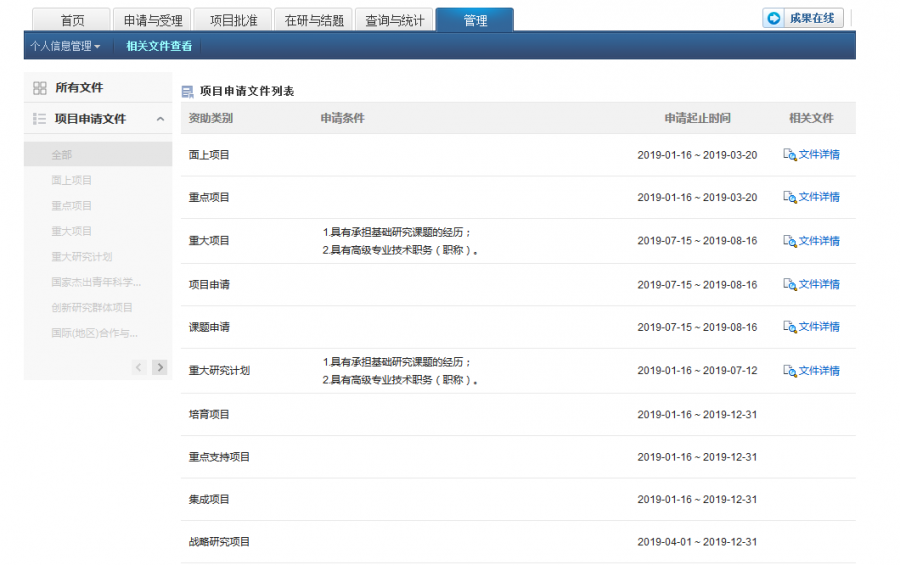This screenshot has width=900, height=565.
Task: Open the 个人信息管理 dropdown menu
Action: pos(65,46)
